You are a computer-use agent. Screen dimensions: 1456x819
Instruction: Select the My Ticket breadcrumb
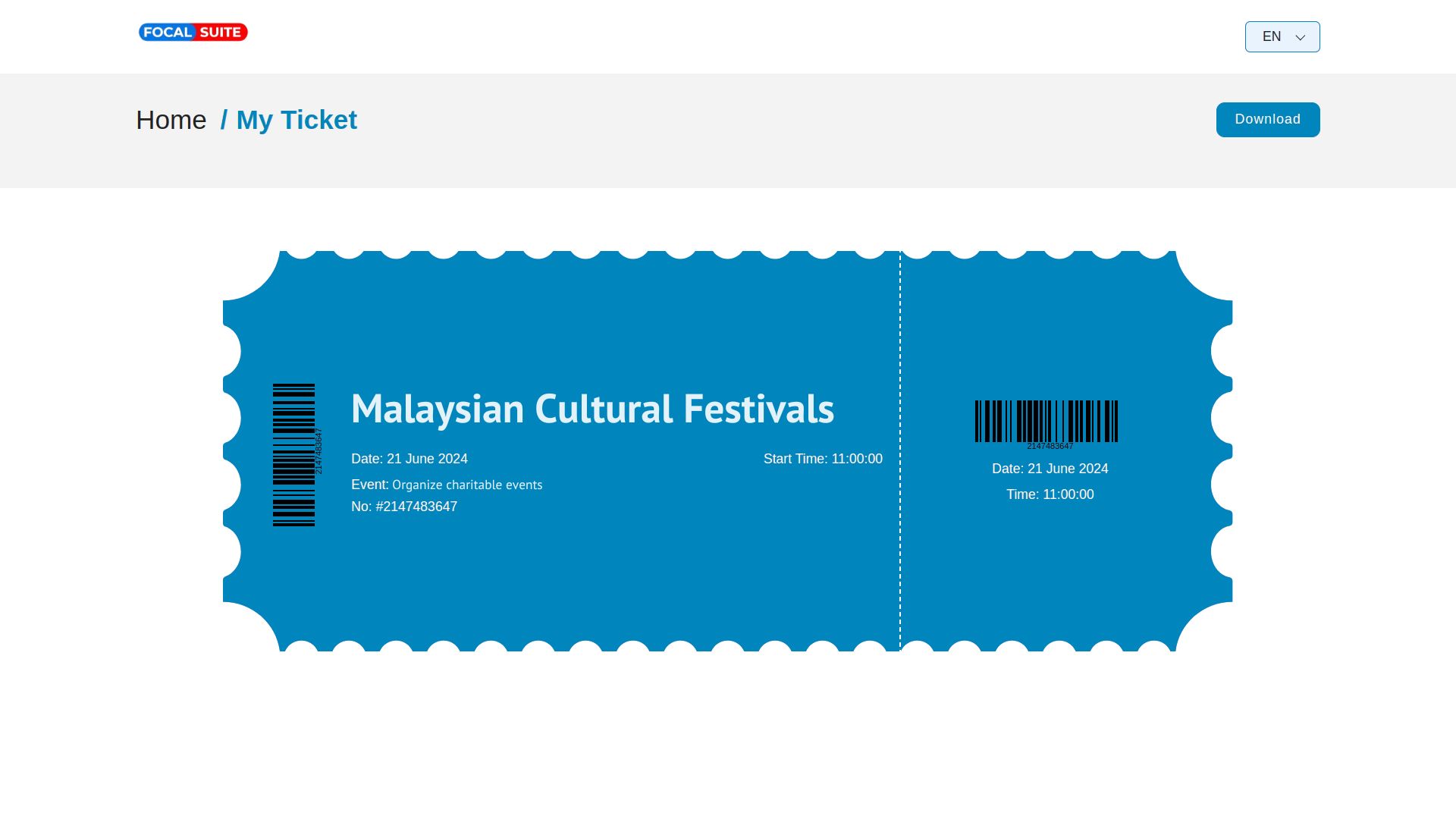297,120
